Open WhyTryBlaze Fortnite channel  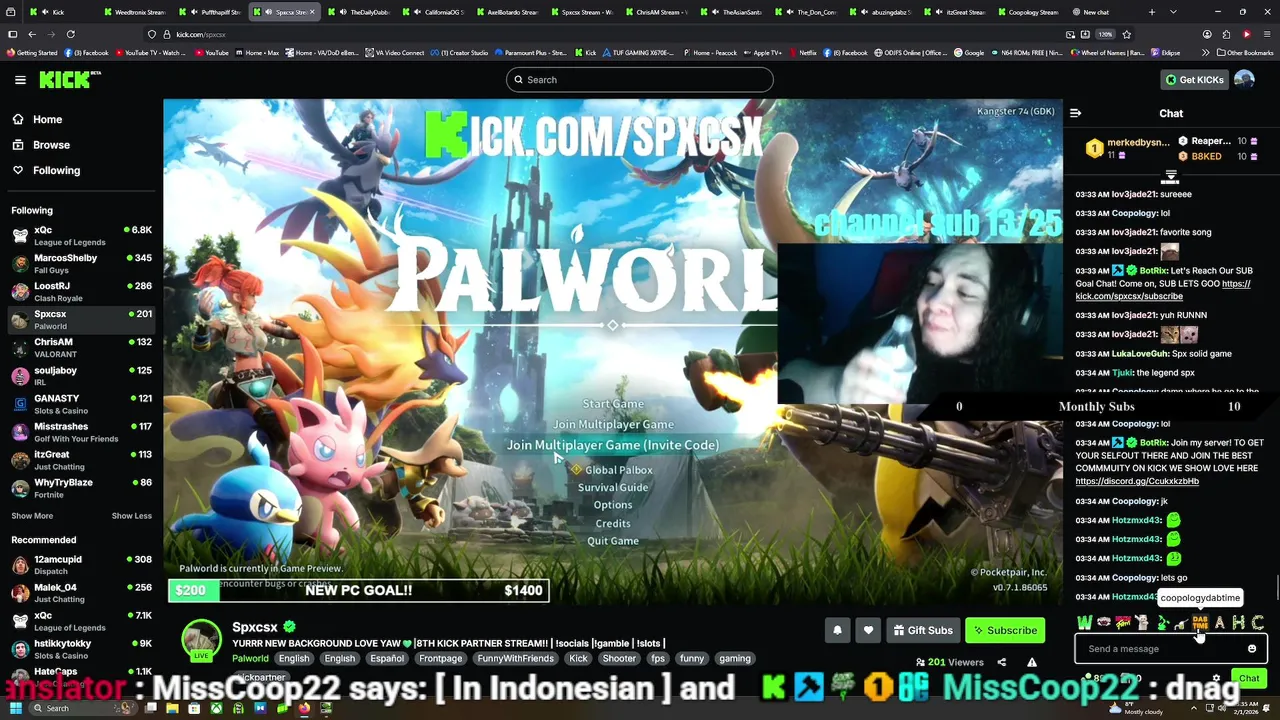pyautogui.click(x=82, y=487)
